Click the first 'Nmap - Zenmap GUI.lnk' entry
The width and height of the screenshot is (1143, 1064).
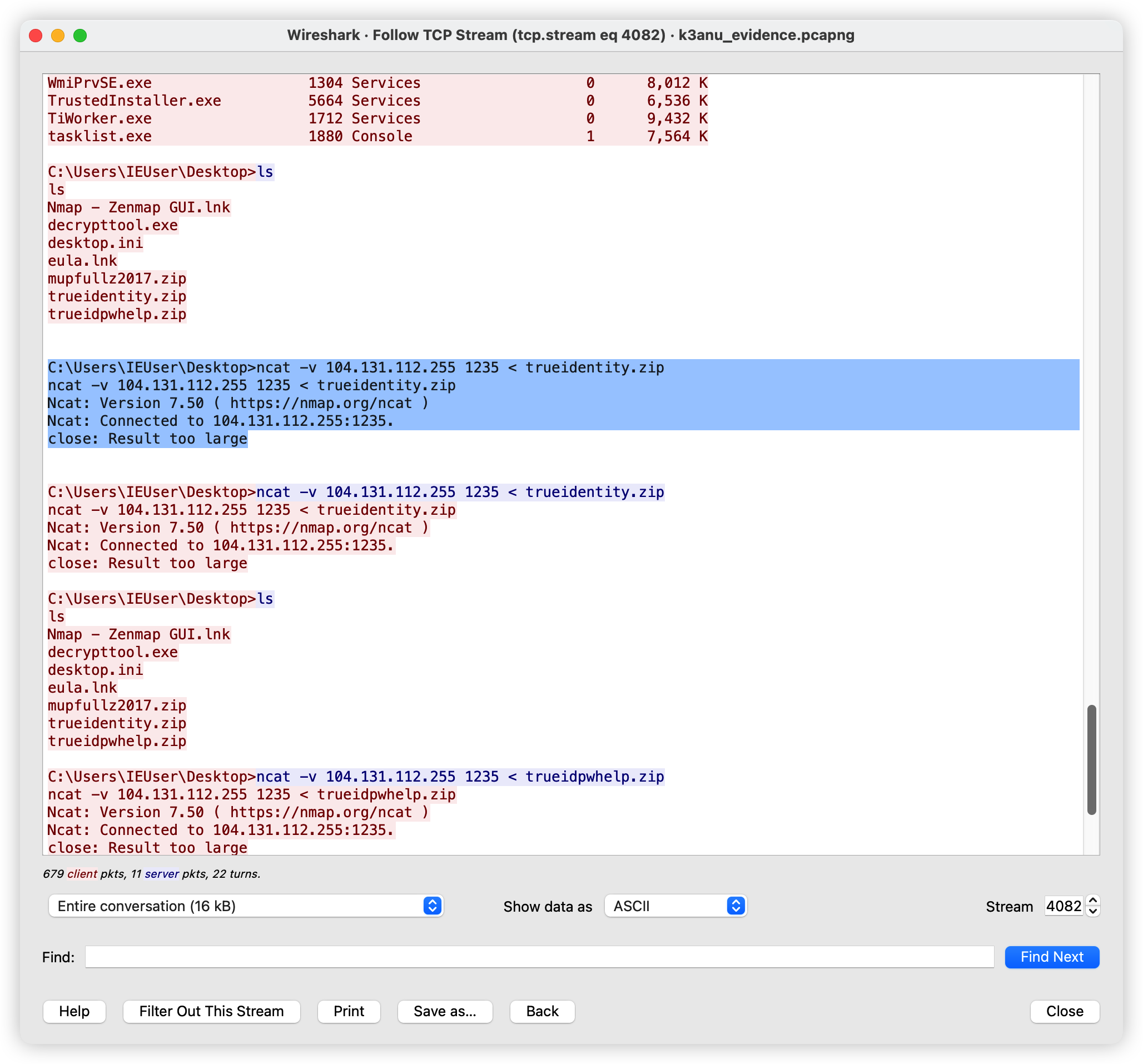[139, 207]
